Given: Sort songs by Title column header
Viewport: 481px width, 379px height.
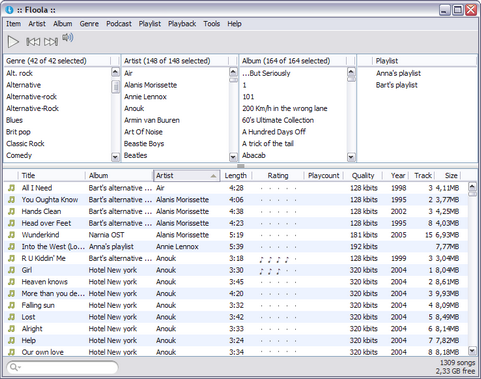Looking at the screenshot, I should click(x=52, y=176).
